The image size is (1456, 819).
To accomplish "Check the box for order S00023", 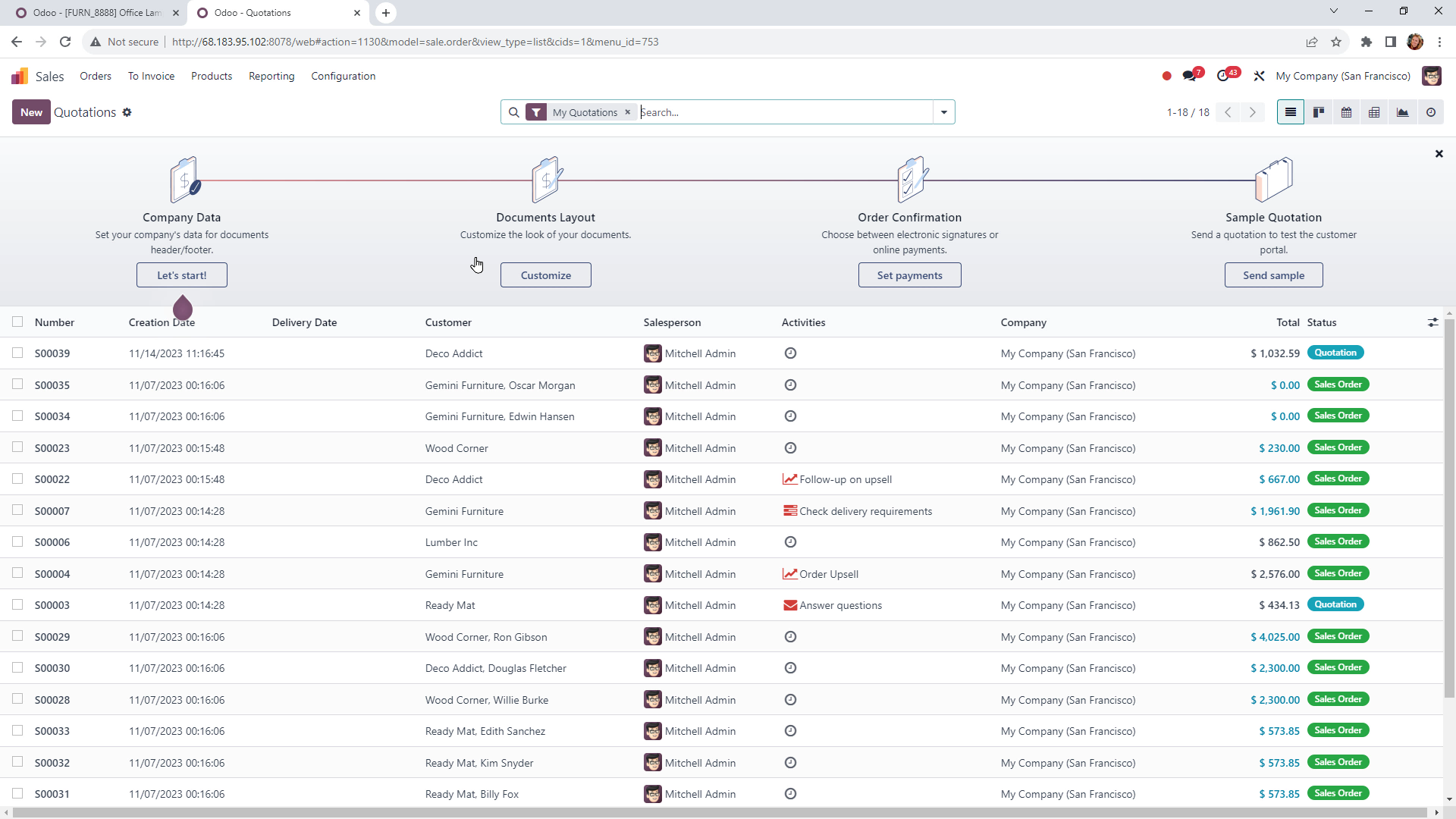I will click(17, 447).
